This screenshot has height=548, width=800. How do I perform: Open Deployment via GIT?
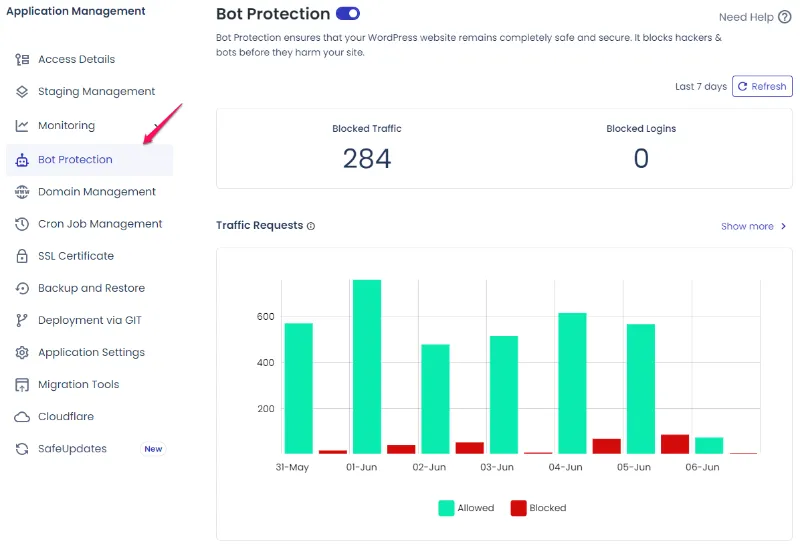point(89,320)
